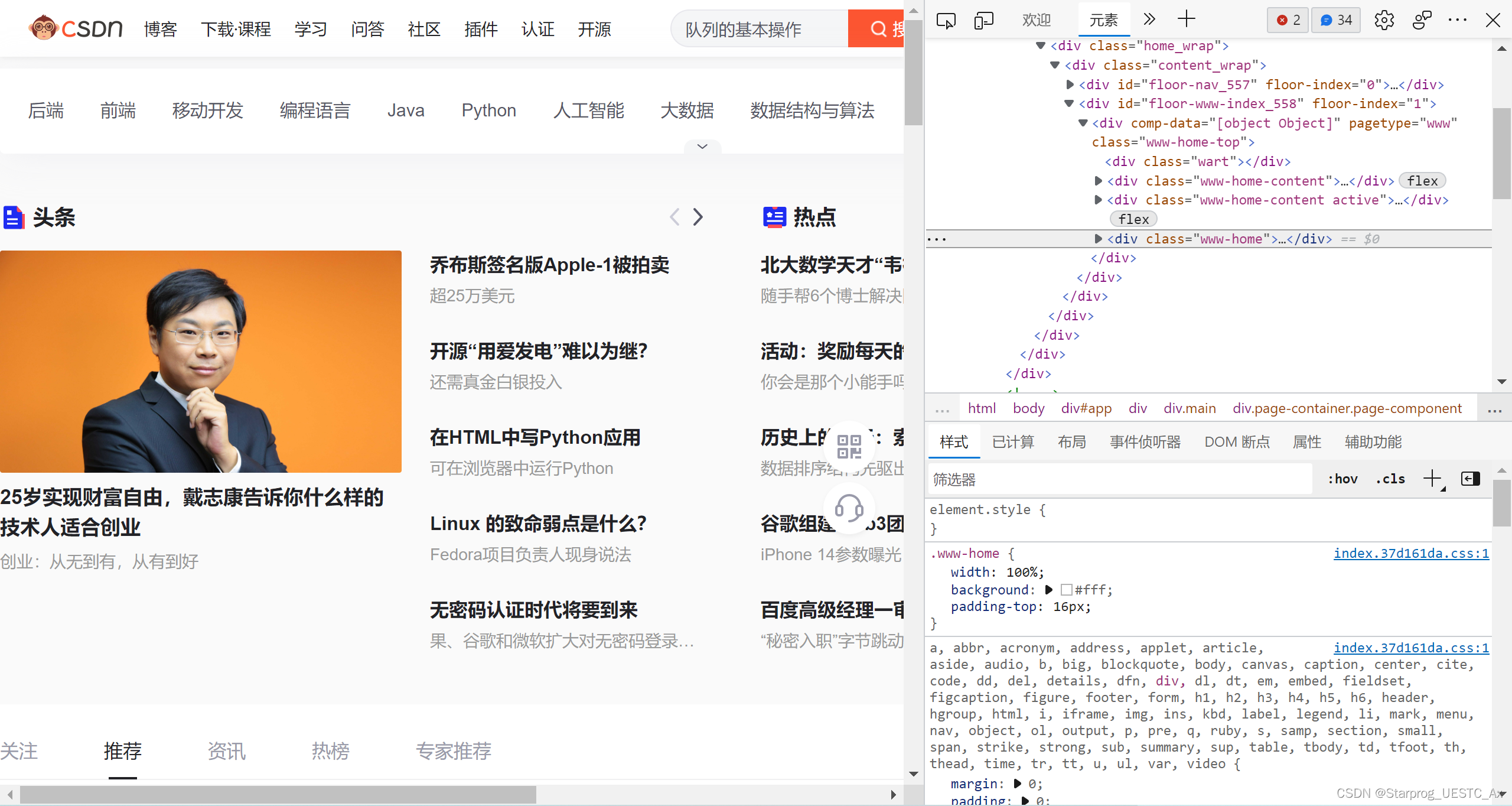Click the #fff background color swatch
Screen dimensions: 1512x806
tap(1067, 590)
